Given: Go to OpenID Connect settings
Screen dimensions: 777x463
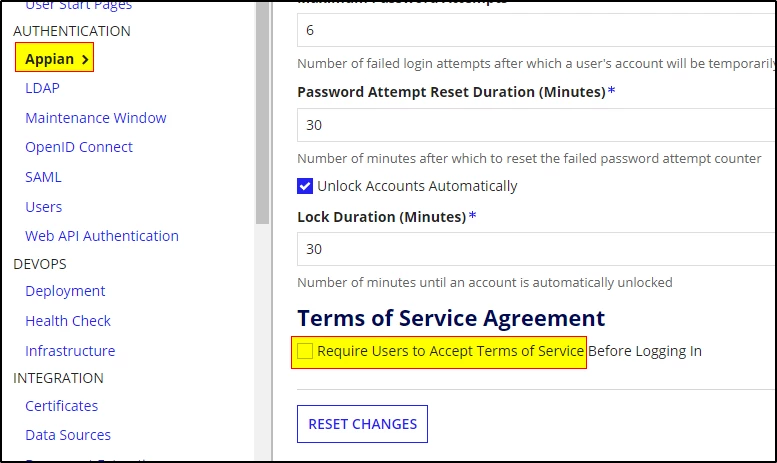Looking at the screenshot, I should point(79,147).
